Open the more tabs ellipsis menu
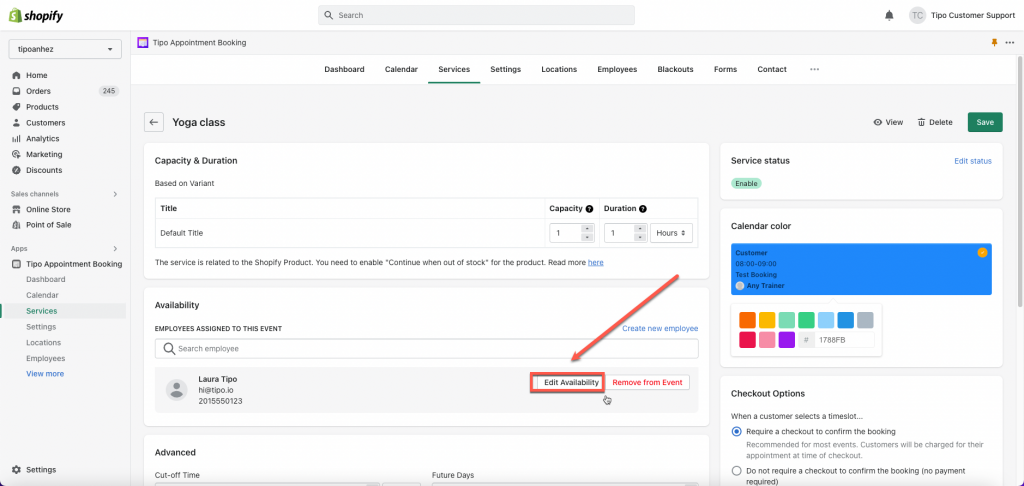1024x486 pixels. click(814, 69)
